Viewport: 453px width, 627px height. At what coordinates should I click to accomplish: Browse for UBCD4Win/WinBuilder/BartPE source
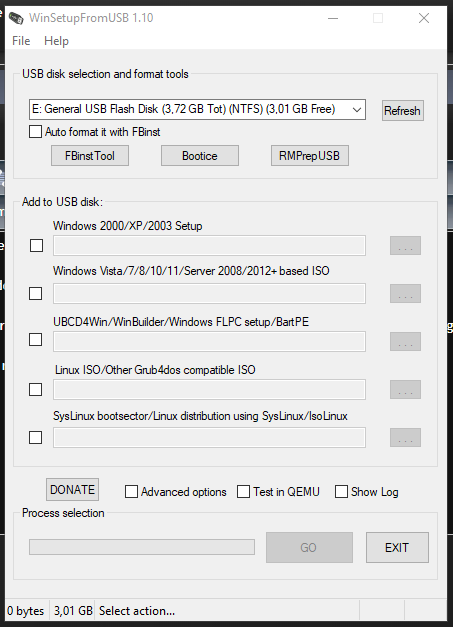click(x=405, y=341)
